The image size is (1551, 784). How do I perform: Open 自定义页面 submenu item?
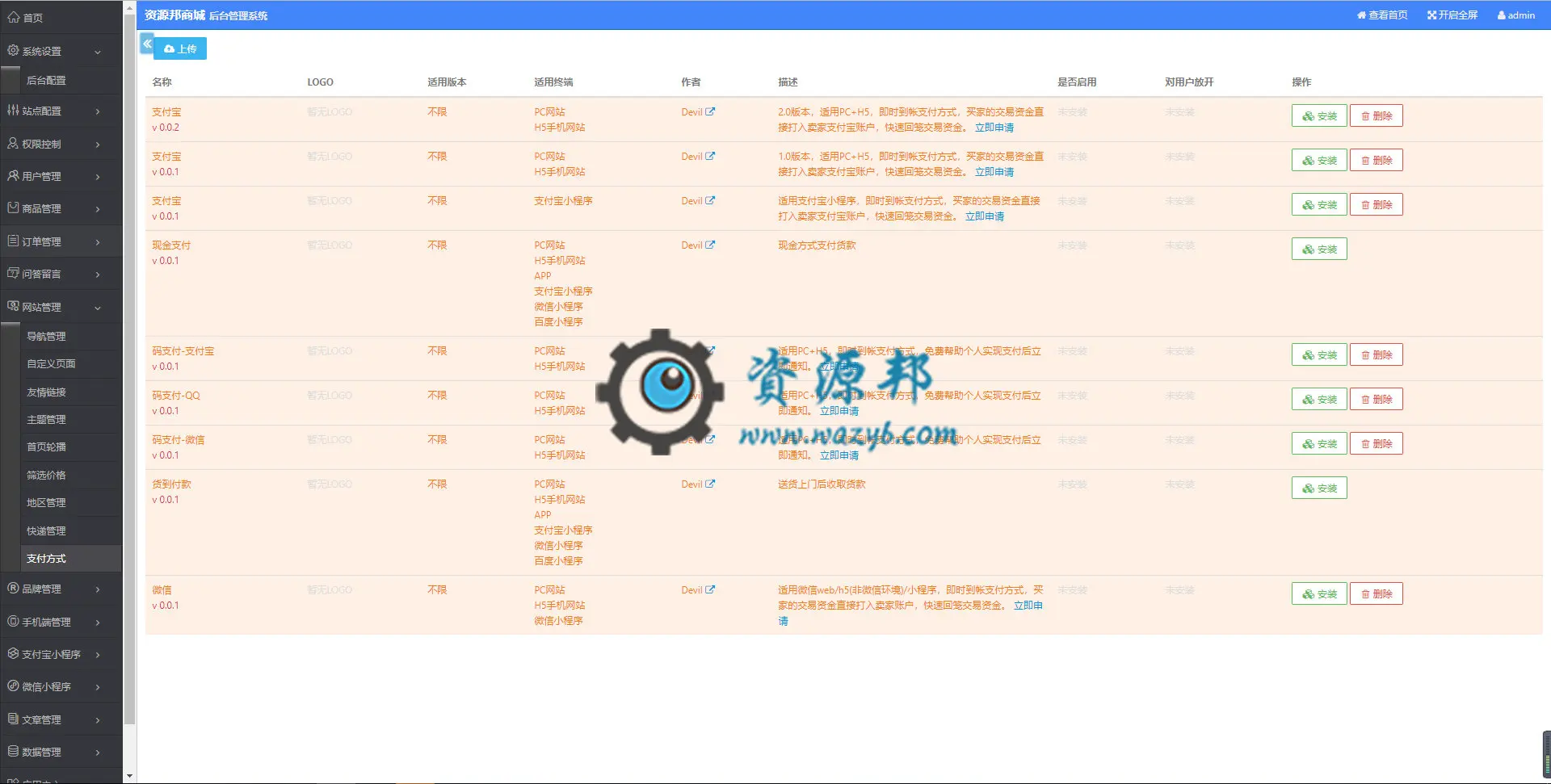pyautogui.click(x=71, y=363)
